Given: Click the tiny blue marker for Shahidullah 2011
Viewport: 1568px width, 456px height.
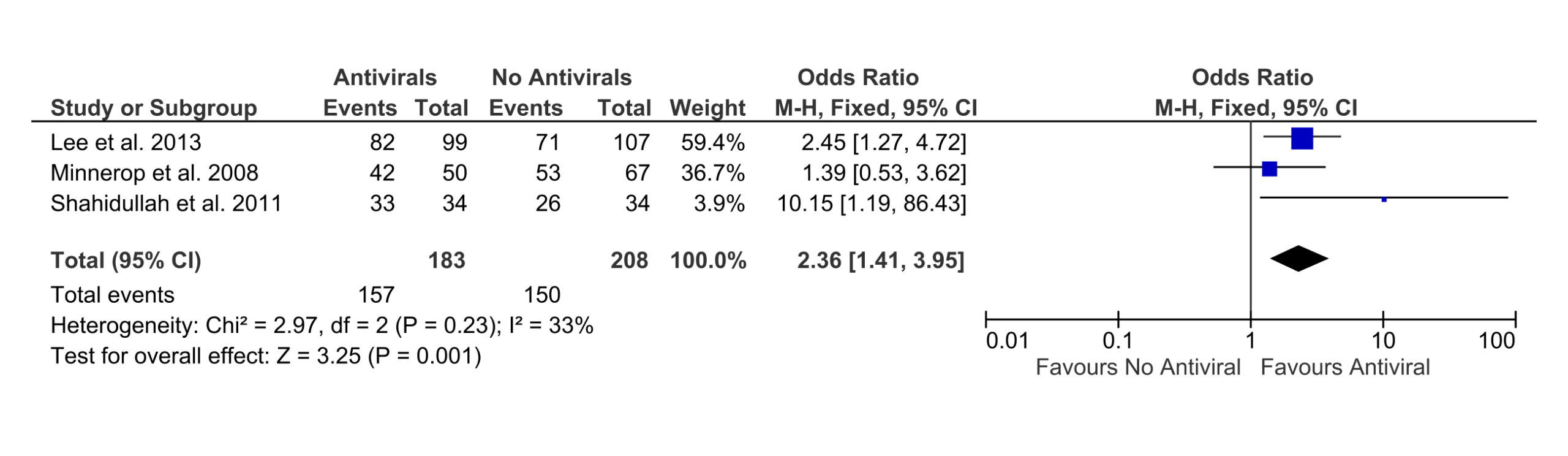Looking at the screenshot, I should (1384, 199).
